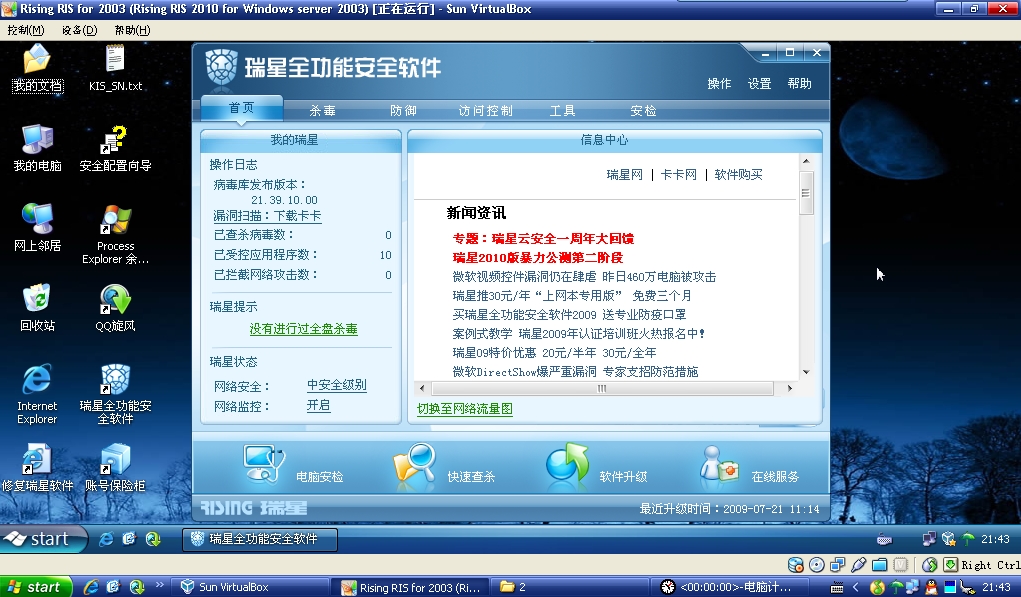1021x597 pixels.
Task: Open 瑞星全功能安全软件 desktop shortcut
Action: [115, 395]
